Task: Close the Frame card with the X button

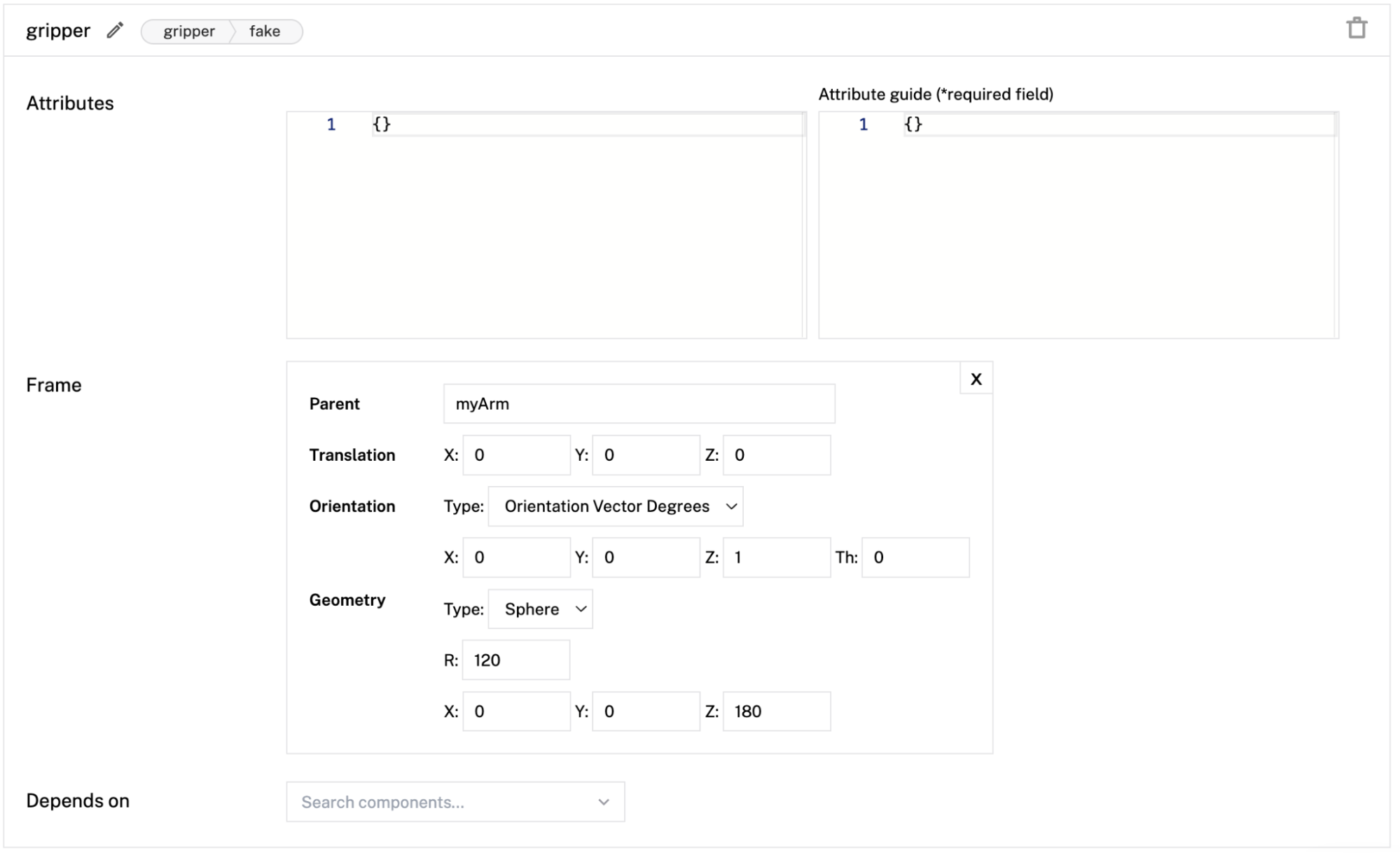Action: point(975,378)
